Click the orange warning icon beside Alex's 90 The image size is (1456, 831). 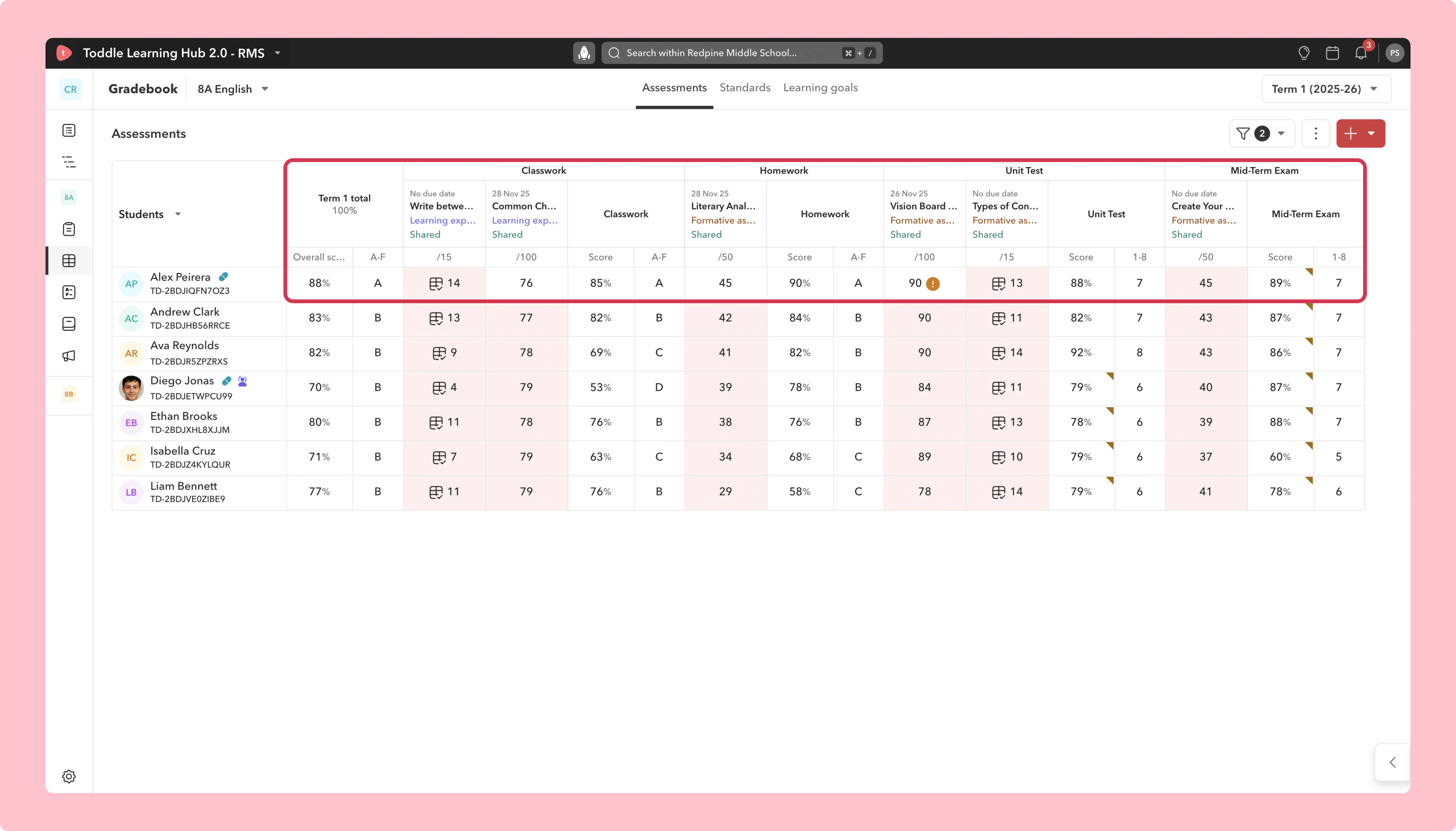(933, 284)
